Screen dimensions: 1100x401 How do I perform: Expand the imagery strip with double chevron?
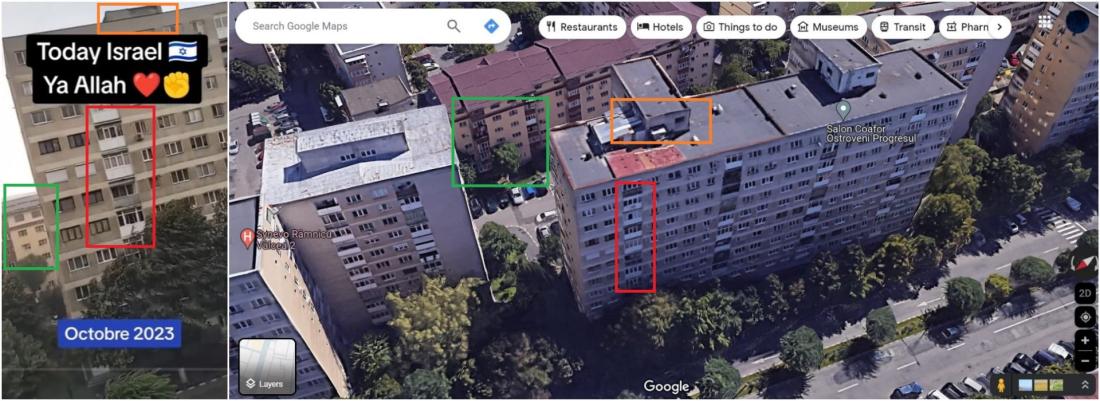[x=1085, y=385]
